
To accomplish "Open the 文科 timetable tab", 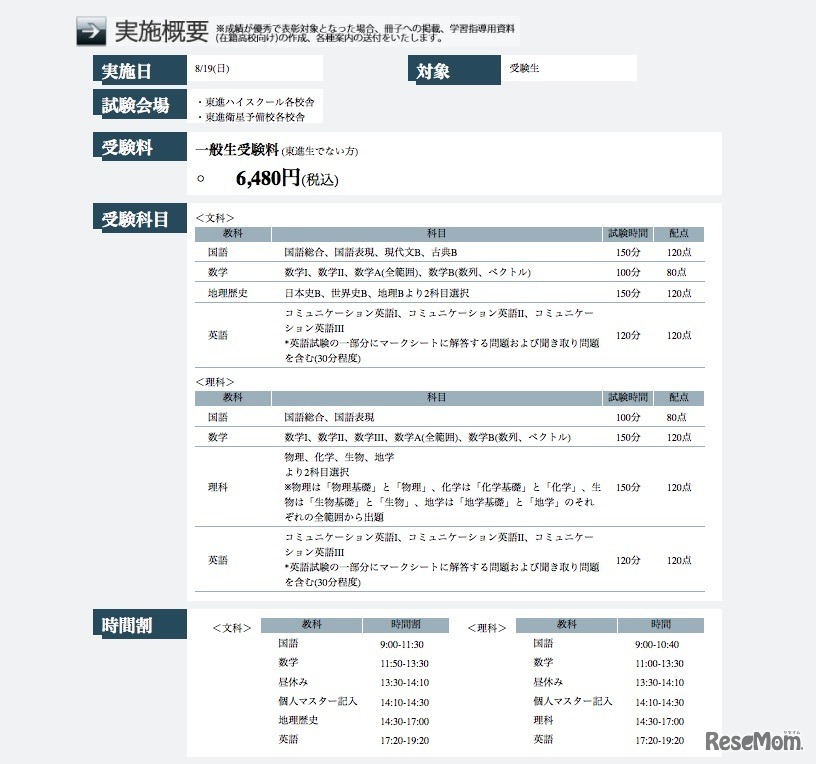I will pos(232,628).
